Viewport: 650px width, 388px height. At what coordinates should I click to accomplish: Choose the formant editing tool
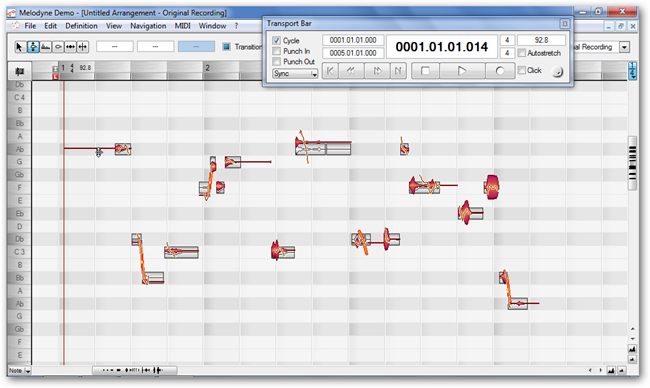[x=45, y=47]
